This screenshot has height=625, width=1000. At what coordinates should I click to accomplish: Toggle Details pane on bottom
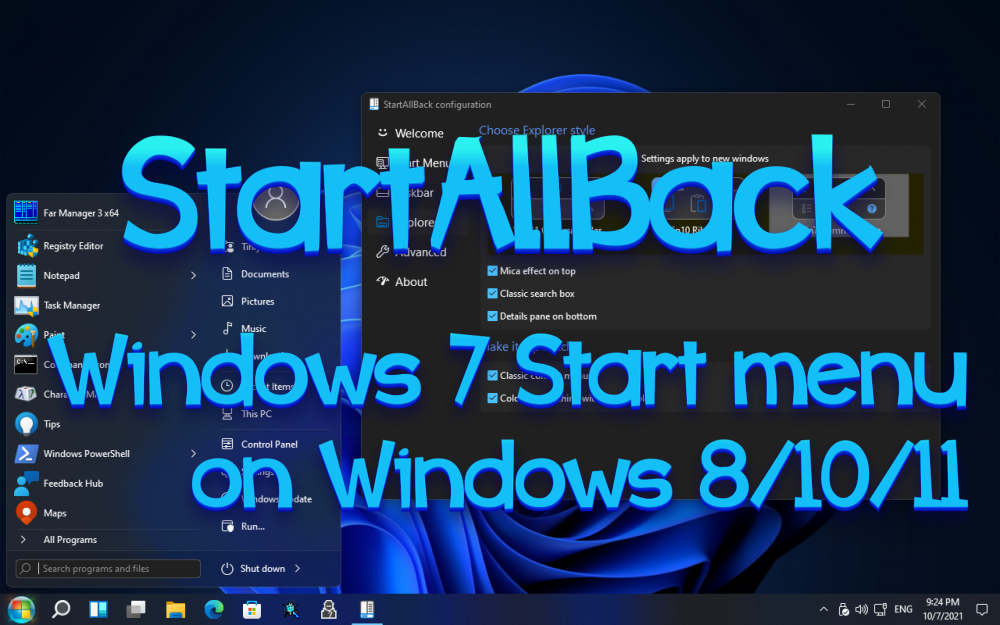coord(493,317)
